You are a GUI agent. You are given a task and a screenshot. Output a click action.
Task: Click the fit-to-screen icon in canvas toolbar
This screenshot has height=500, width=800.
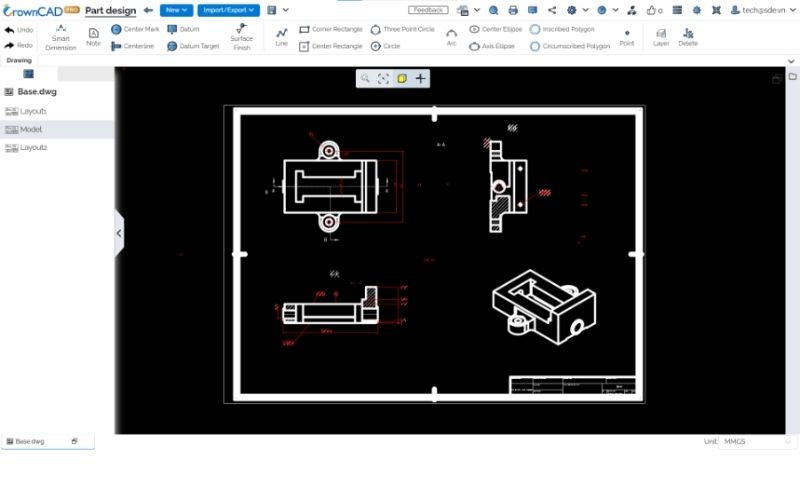click(x=383, y=79)
